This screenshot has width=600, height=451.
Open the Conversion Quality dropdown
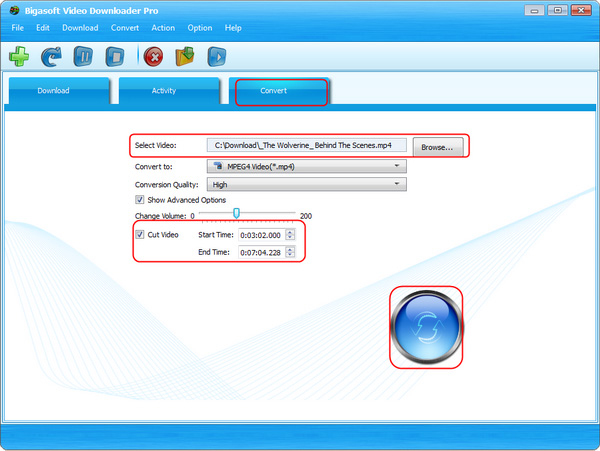pos(307,184)
